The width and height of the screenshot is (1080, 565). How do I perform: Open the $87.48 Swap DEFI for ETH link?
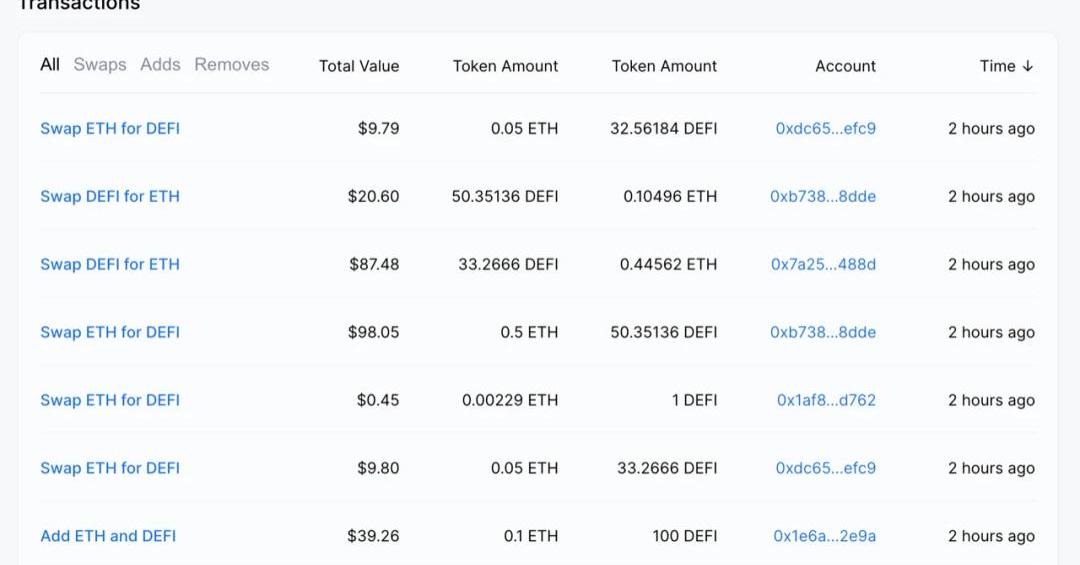click(x=110, y=265)
